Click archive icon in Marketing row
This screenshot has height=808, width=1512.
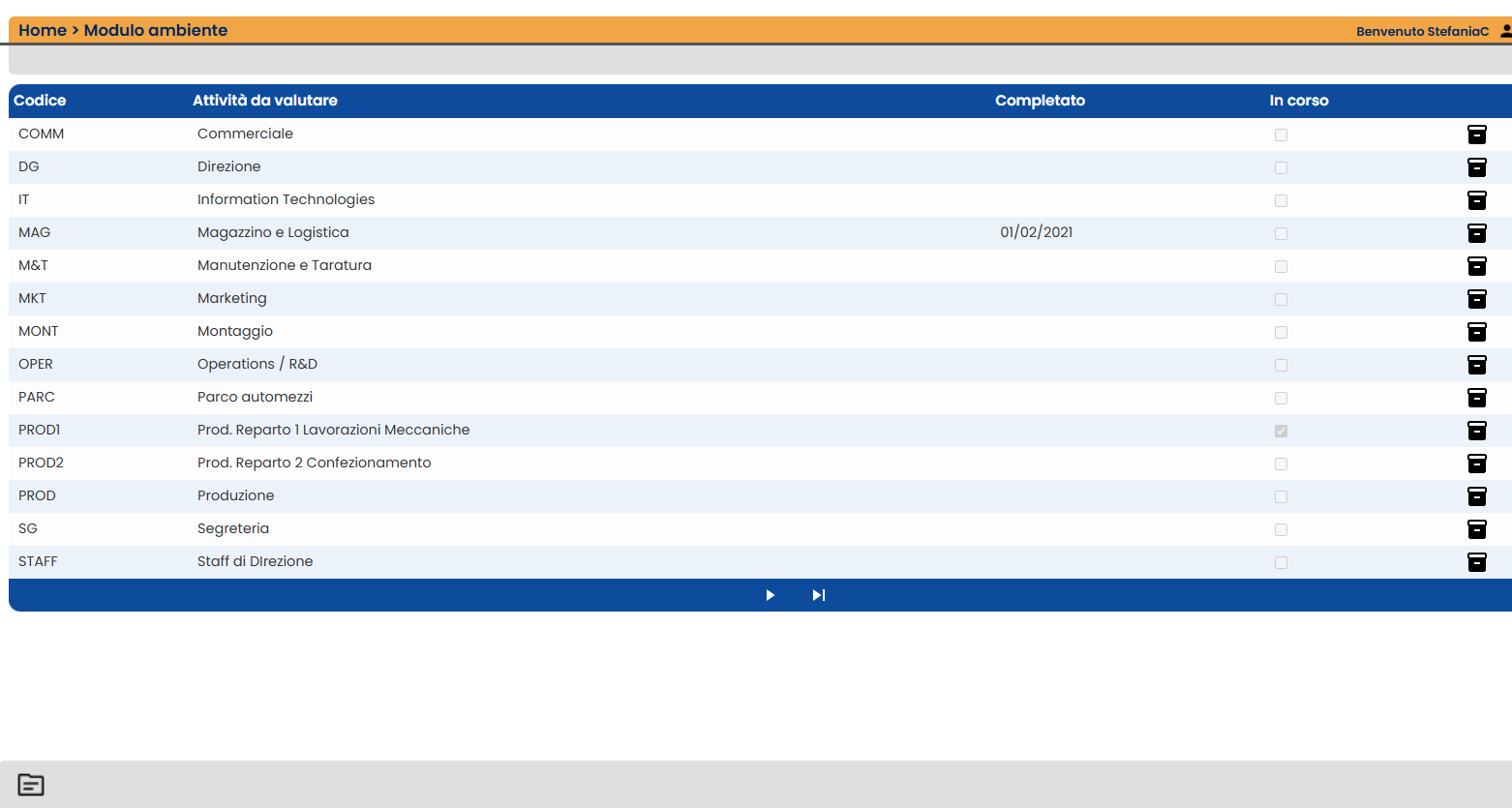point(1476,299)
